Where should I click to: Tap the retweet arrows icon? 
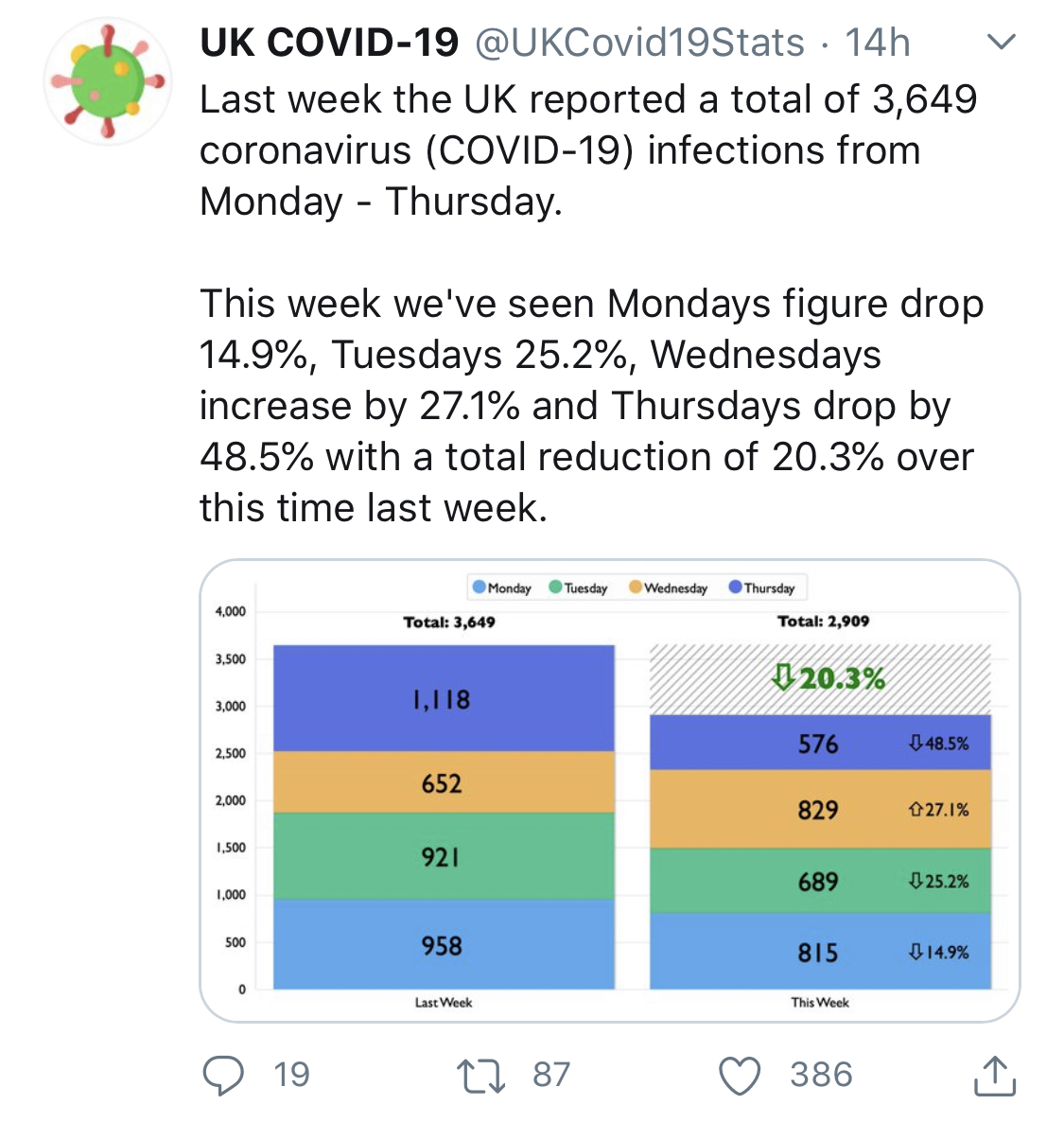(480, 1076)
